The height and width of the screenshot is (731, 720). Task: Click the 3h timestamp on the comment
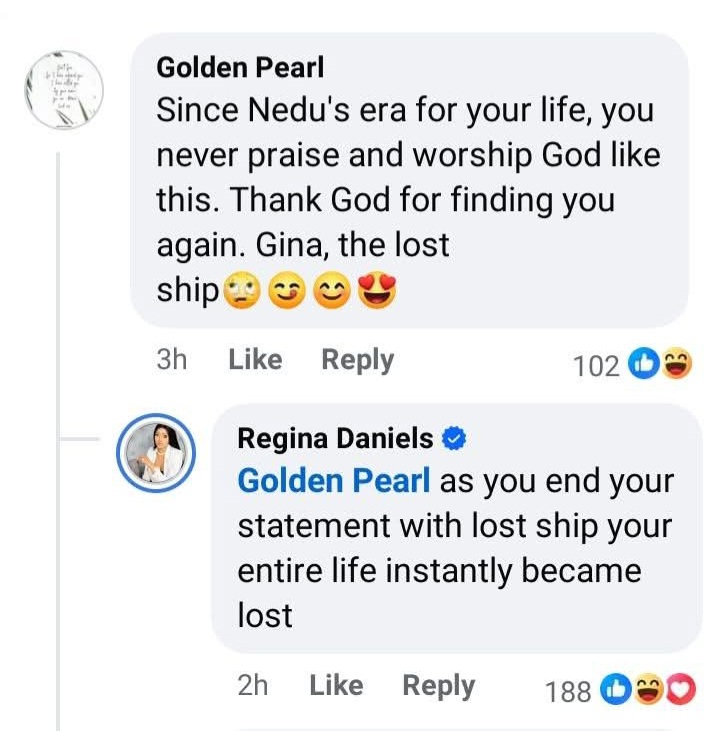(172, 360)
